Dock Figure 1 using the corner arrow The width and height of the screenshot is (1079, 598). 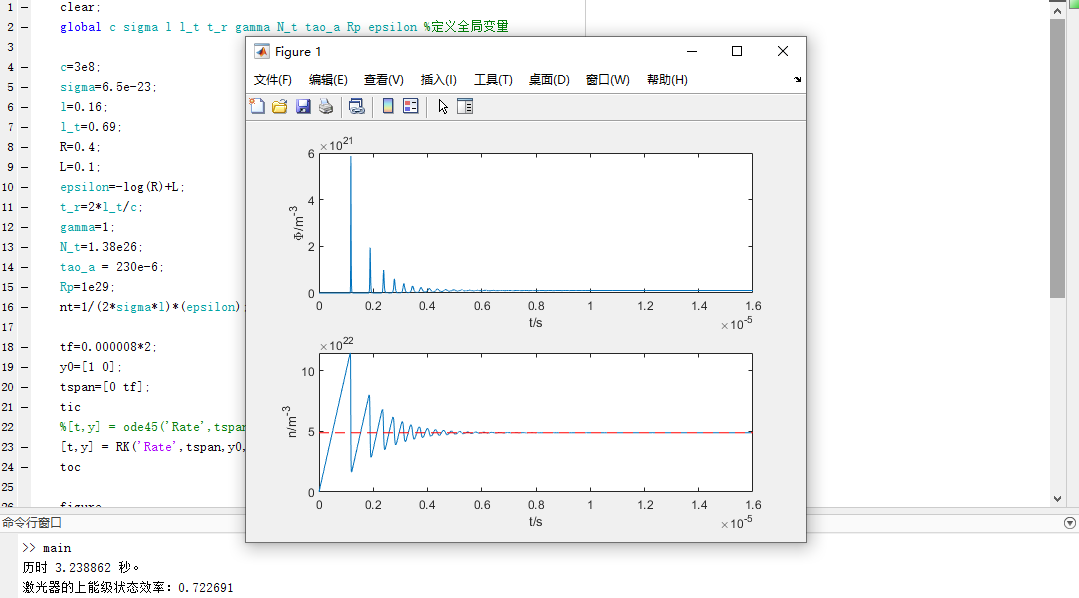[797, 80]
